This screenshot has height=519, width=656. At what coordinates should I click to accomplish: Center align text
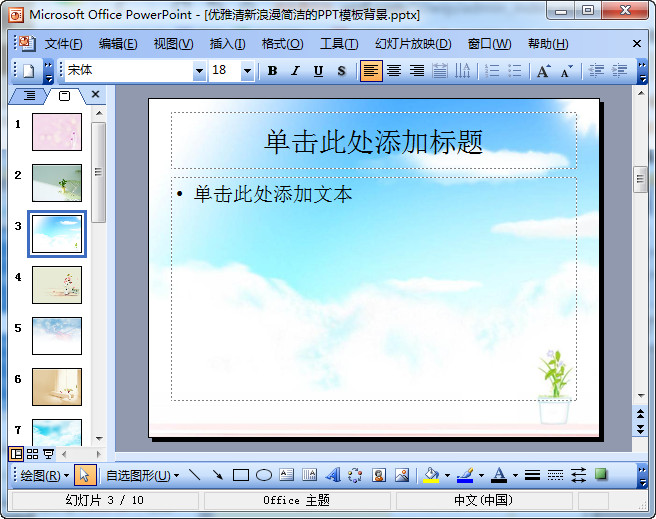(394, 71)
